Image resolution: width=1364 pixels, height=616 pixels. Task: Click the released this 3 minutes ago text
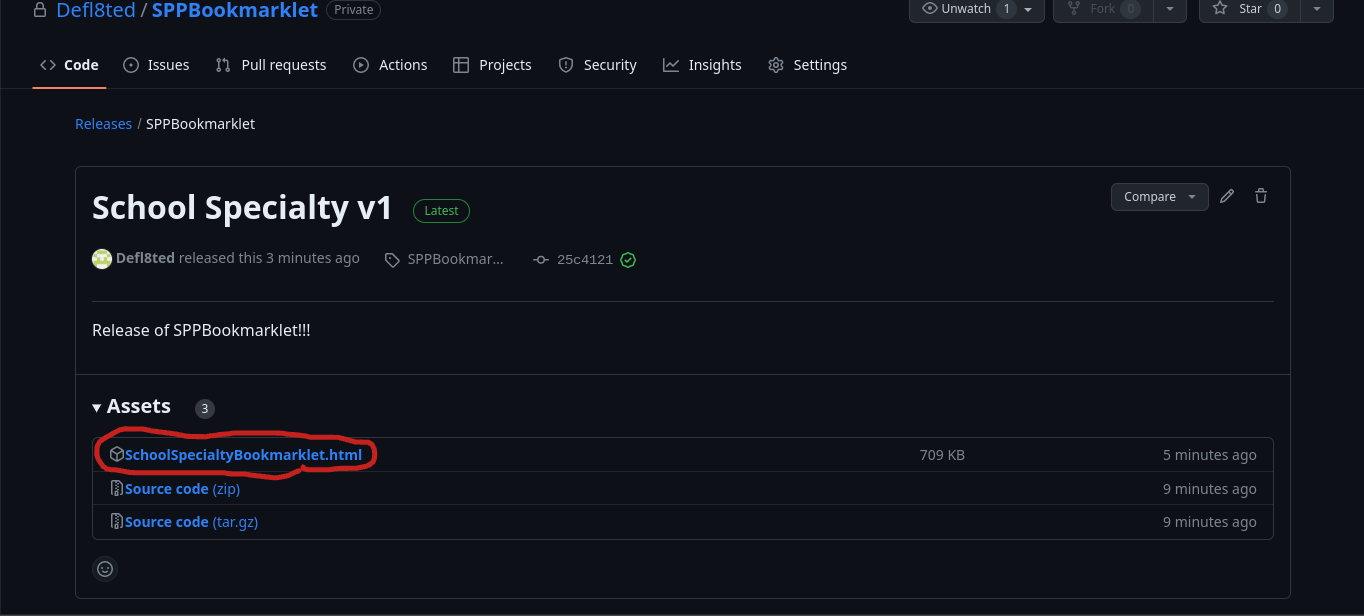pyautogui.click(x=269, y=258)
